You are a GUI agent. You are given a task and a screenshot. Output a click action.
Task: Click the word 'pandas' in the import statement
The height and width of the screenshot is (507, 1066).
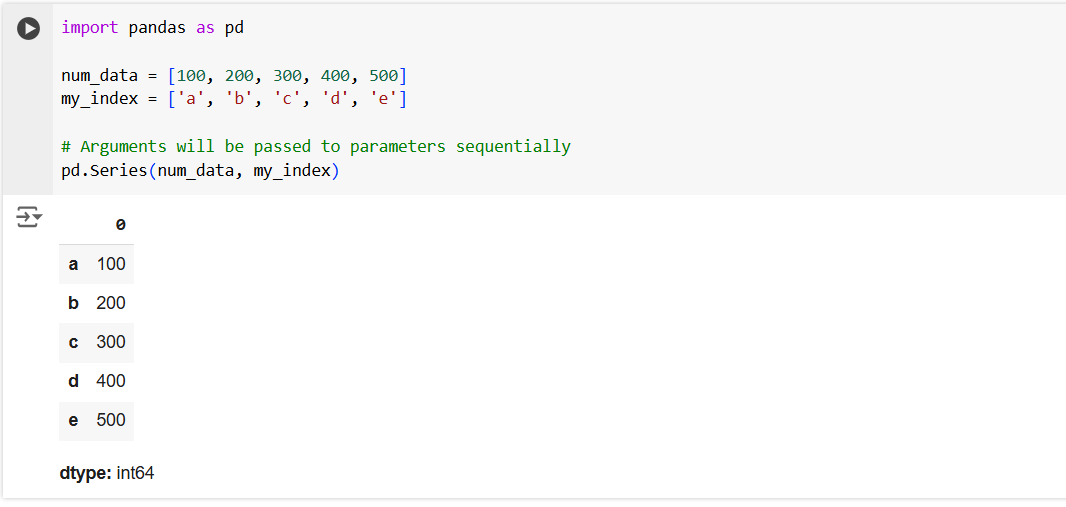click(157, 28)
